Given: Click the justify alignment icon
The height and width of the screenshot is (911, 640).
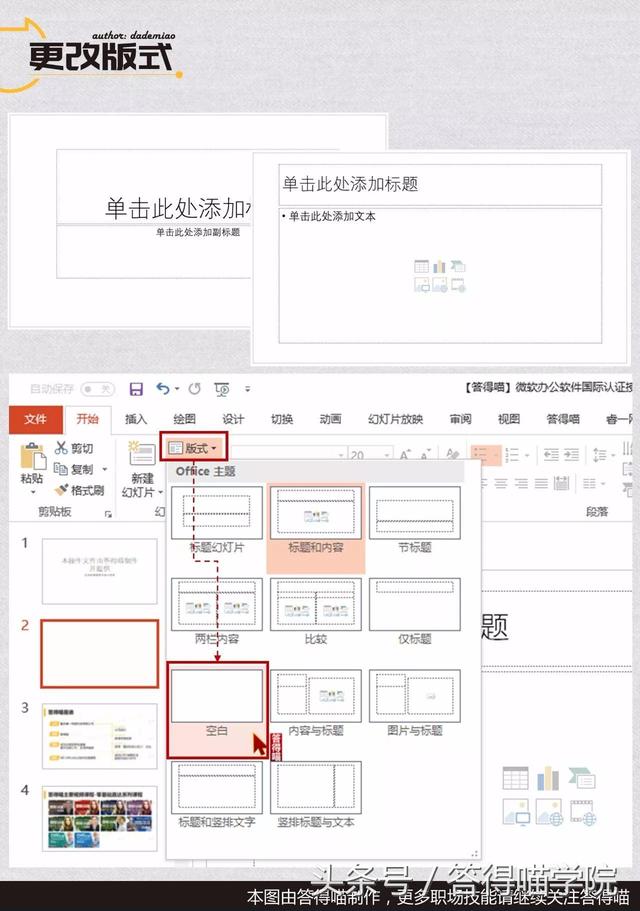Looking at the screenshot, I should (x=541, y=483).
